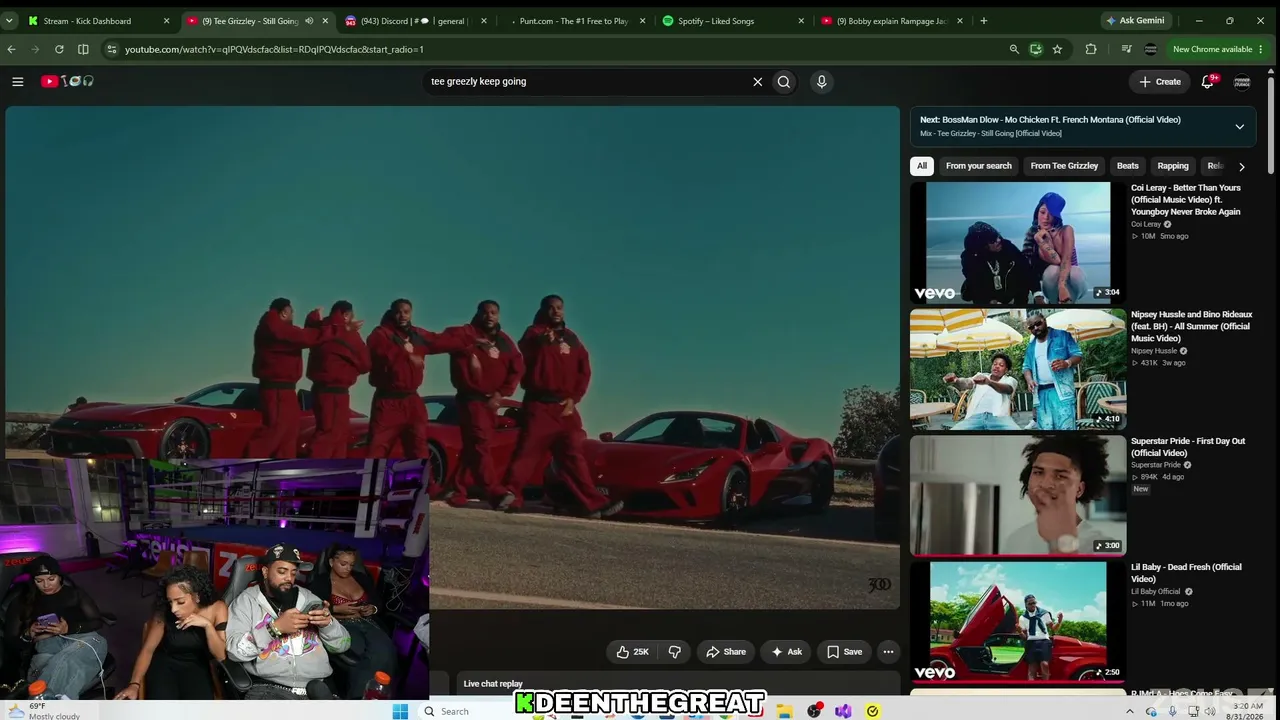Open a new browser tab
The image size is (1280, 720).
(984, 21)
